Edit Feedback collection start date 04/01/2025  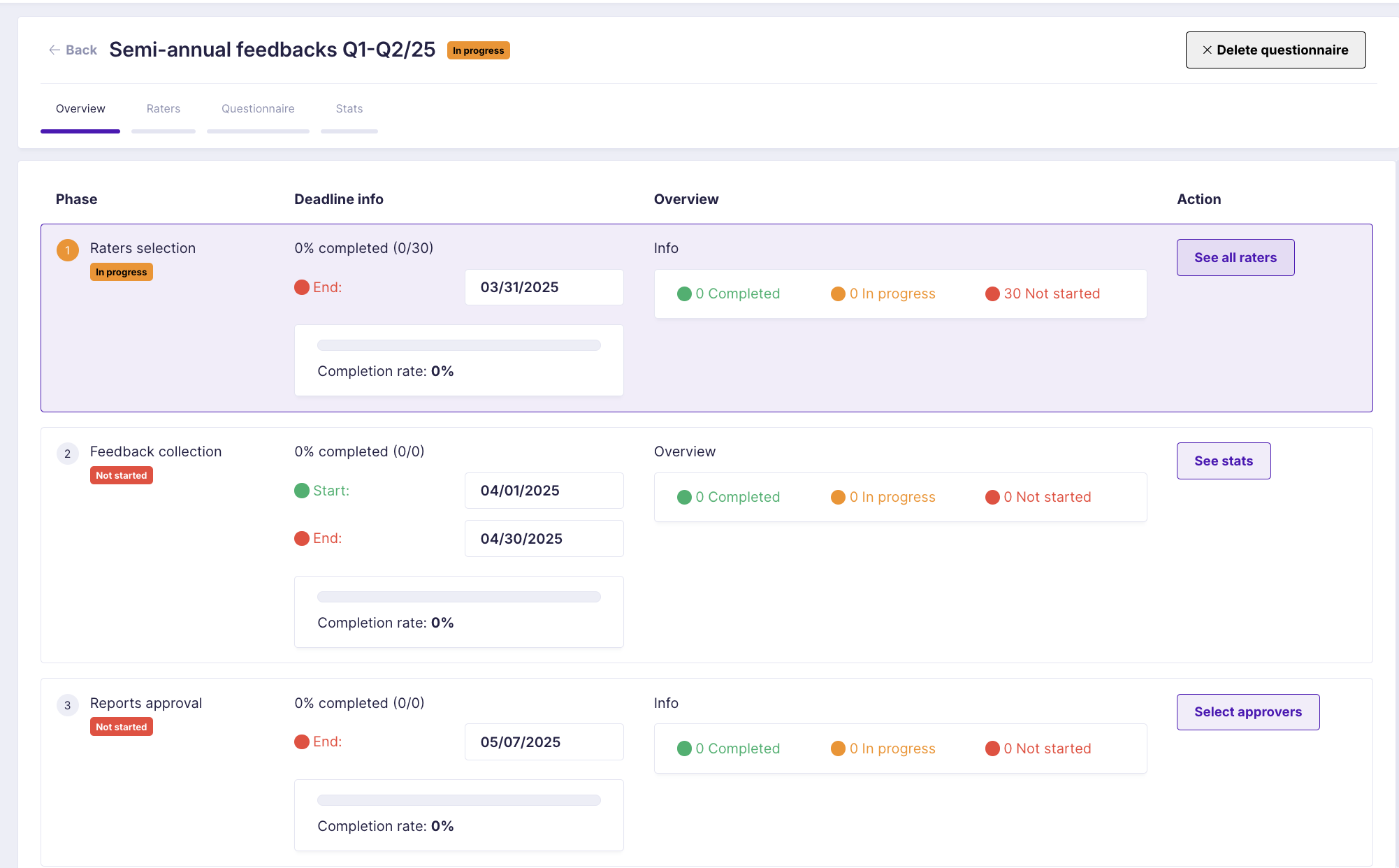[x=544, y=491]
